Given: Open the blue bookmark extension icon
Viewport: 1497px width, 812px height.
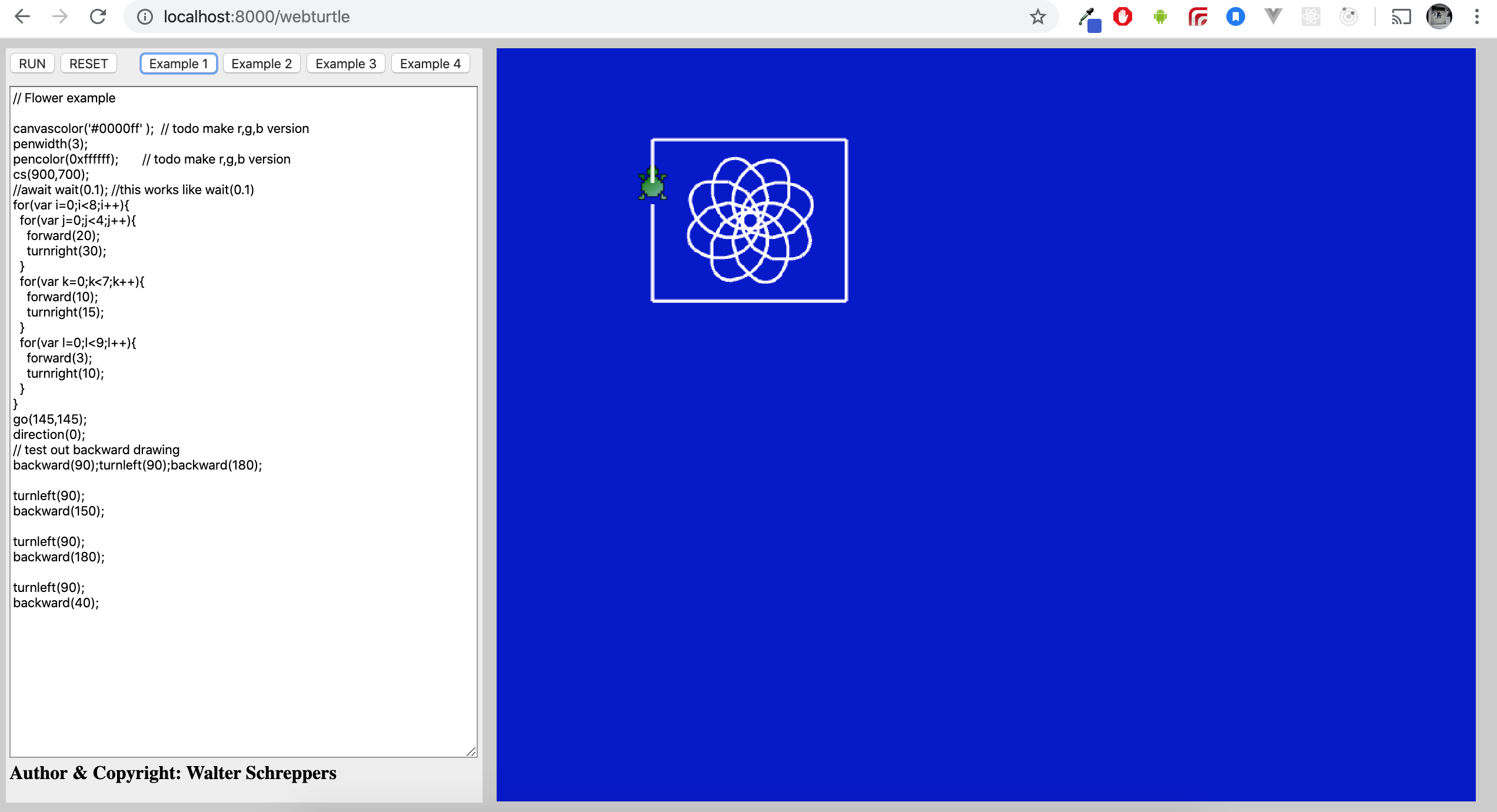Looking at the screenshot, I should click(x=1236, y=16).
